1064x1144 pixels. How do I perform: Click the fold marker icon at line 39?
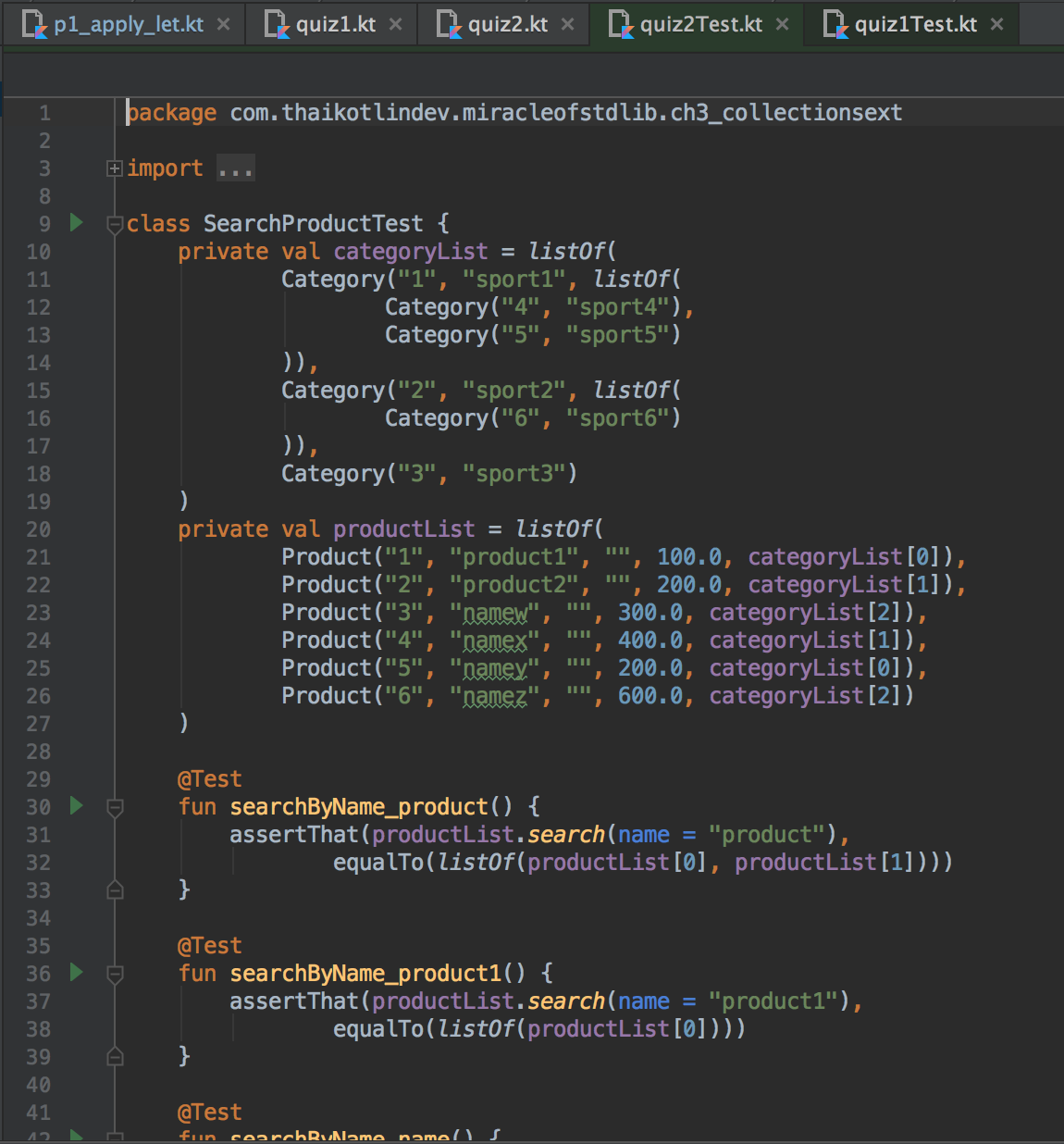pos(115,1056)
